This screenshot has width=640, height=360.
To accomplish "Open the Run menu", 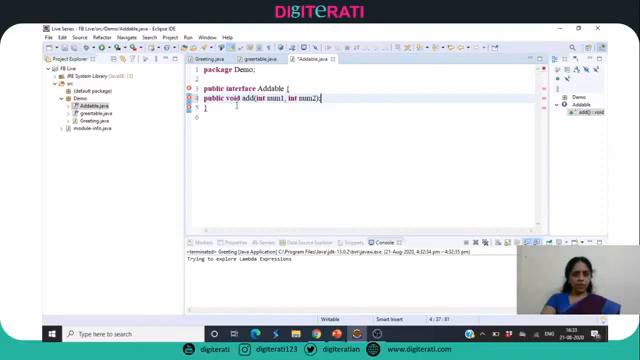I will [x=188, y=38].
